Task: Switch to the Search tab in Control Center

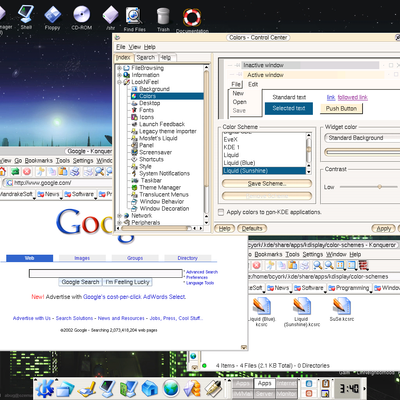Action: click(145, 58)
